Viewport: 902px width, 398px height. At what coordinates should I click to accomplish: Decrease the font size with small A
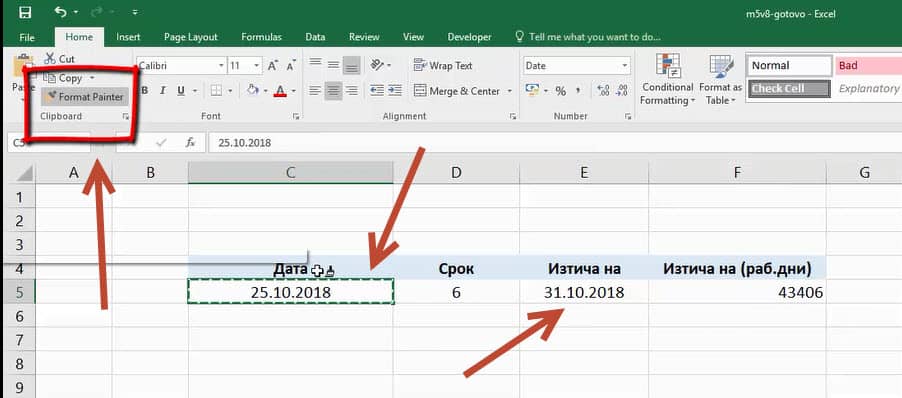291,66
